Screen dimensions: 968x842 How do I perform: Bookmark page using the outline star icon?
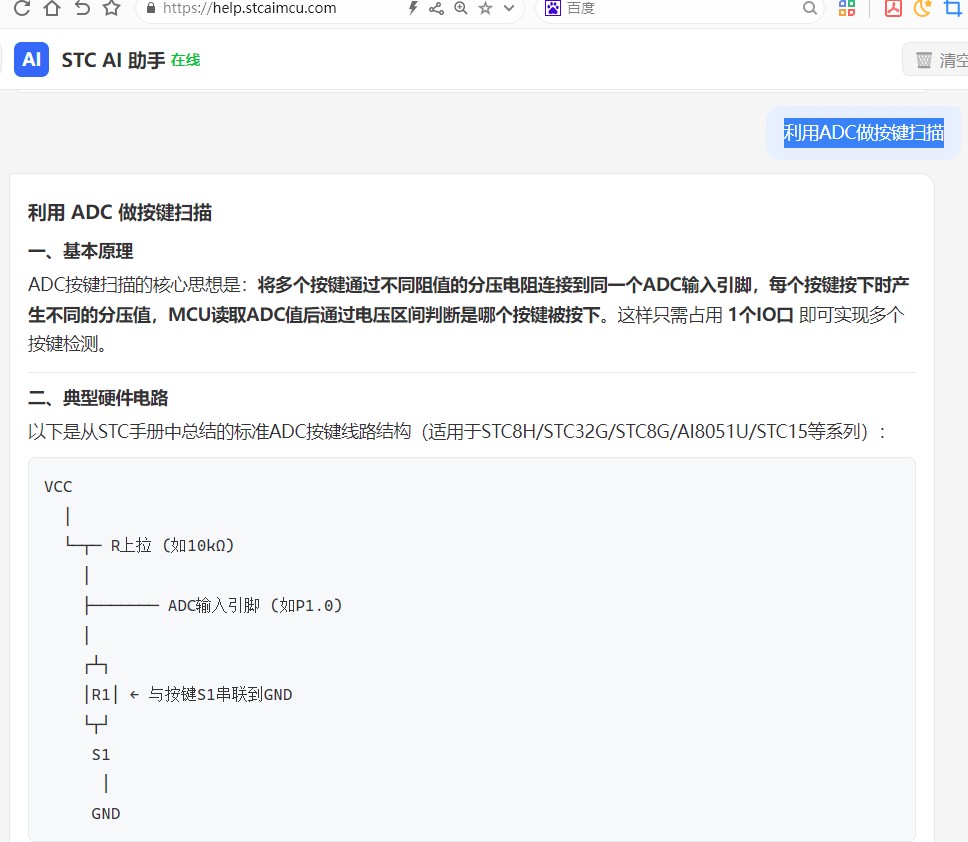(112, 7)
